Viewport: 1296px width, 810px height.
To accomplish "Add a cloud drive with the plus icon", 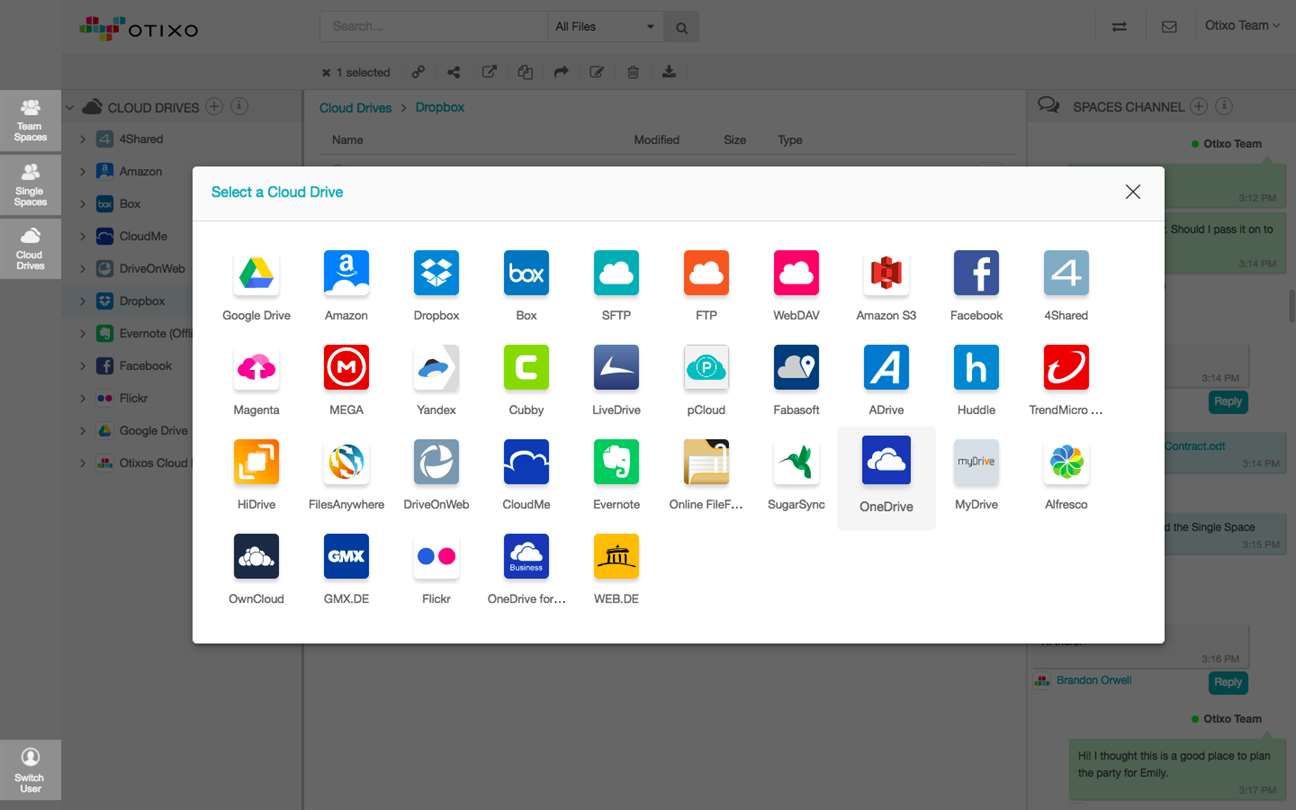I will click(x=214, y=107).
